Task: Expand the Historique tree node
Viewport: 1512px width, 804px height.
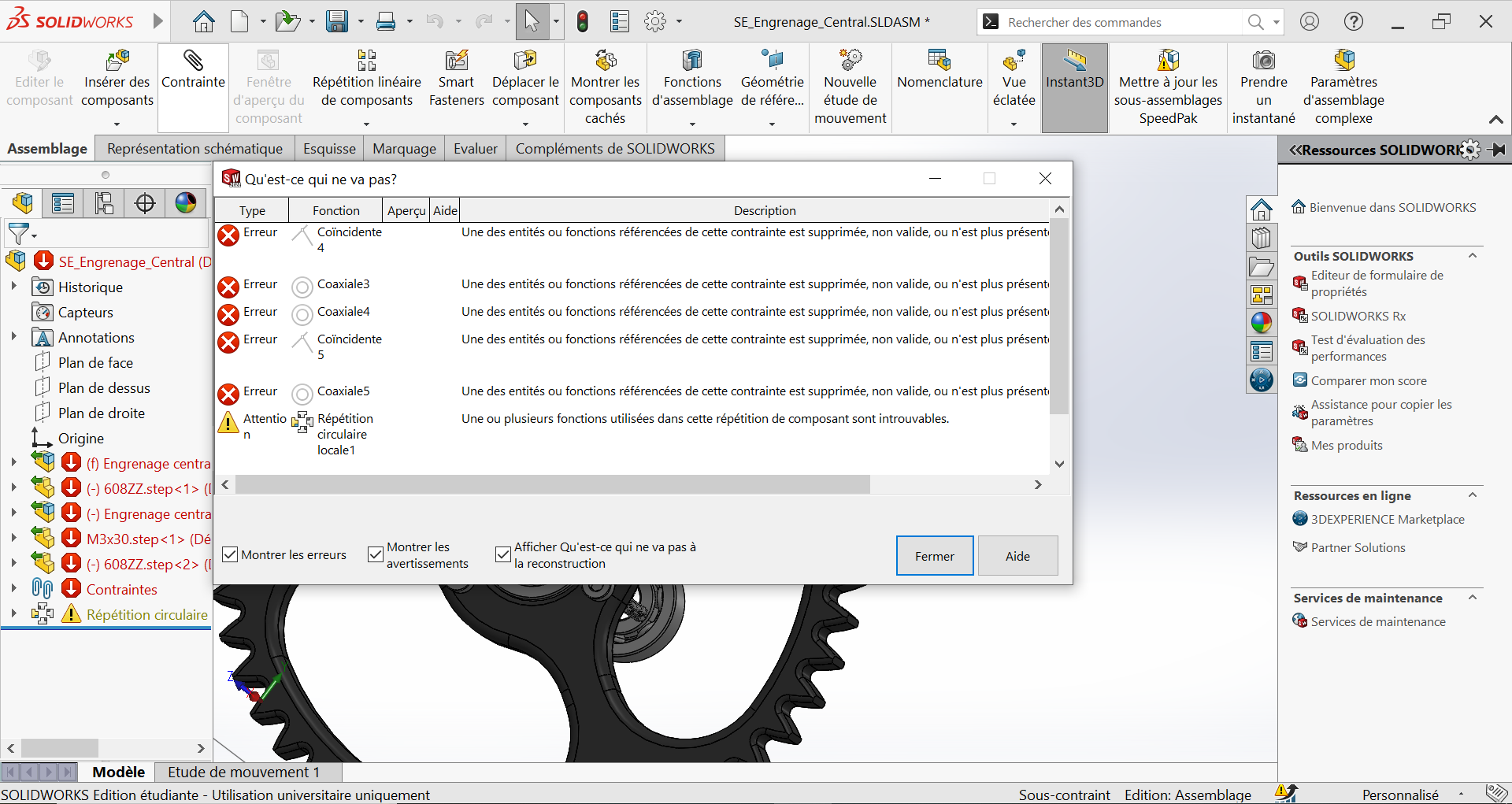Action: [x=13, y=287]
